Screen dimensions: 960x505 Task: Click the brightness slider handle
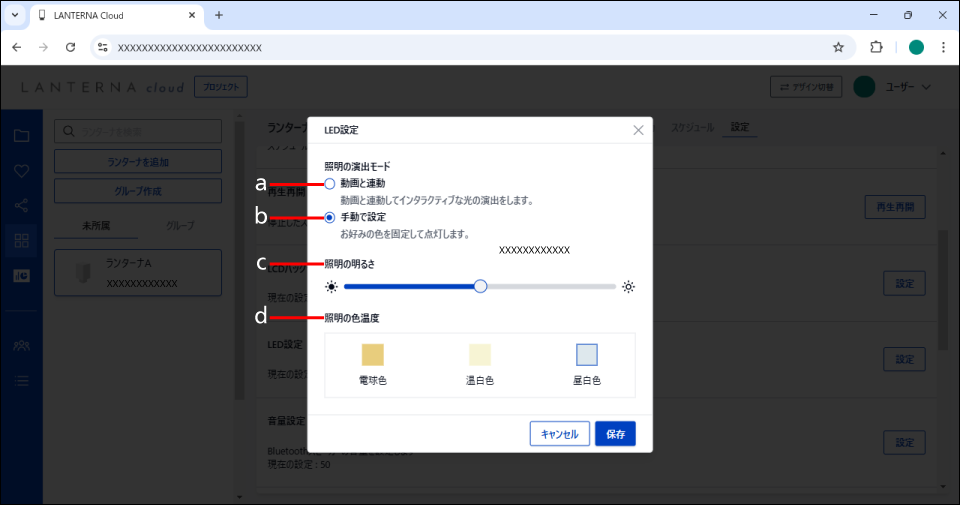(x=480, y=286)
